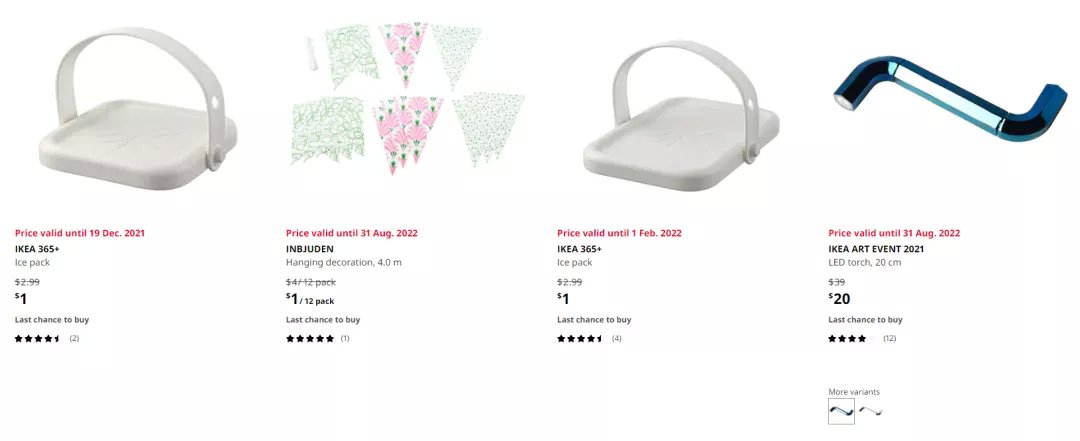View the star rating with 2 reviews

click(x=47, y=338)
